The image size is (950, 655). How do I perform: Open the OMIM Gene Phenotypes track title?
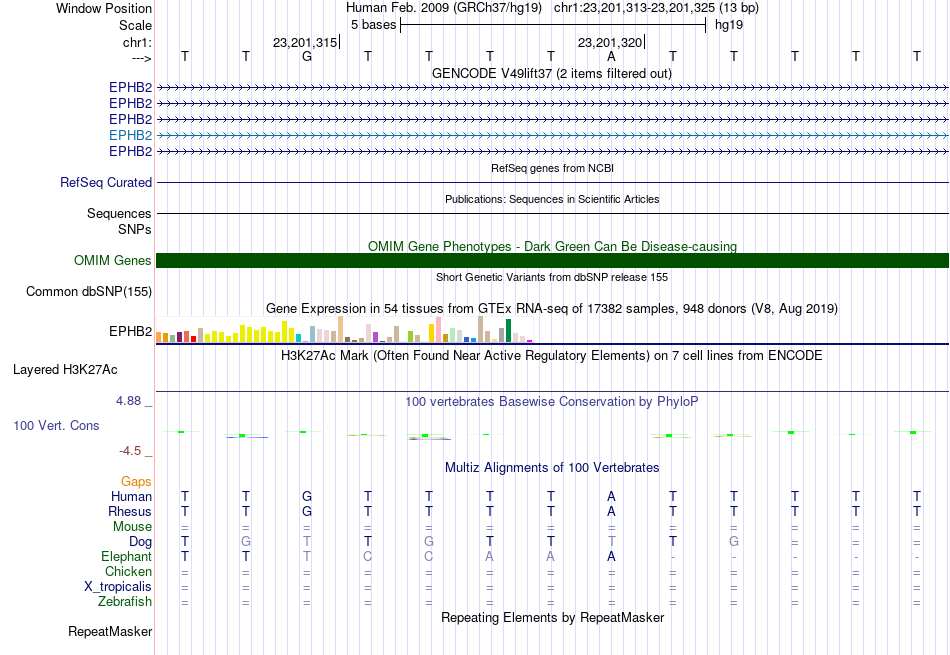click(552, 246)
